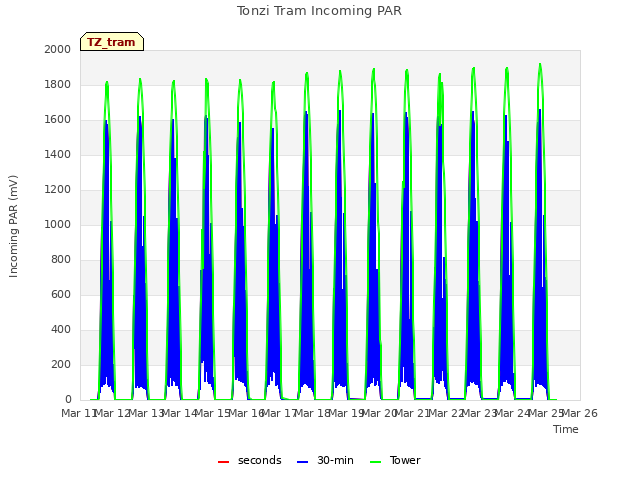This screenshot has height=480, width=640.
Task: Click the 1400 y-axis tick label
Action: [58, 154]
